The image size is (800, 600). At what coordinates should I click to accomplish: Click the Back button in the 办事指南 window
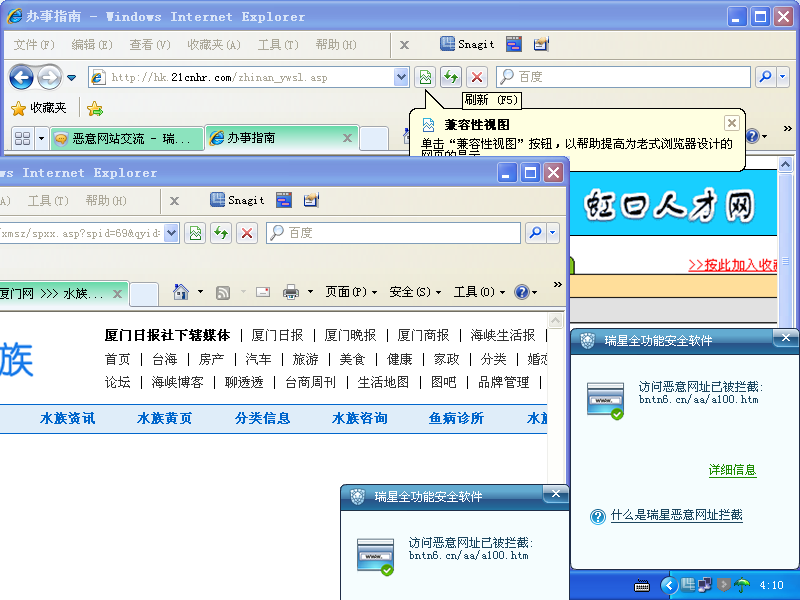21,78
